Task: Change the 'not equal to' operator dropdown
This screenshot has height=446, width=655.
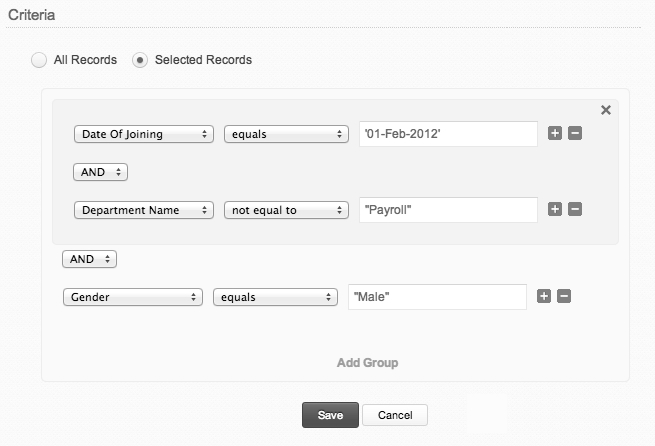Action: tap(285, 210)
